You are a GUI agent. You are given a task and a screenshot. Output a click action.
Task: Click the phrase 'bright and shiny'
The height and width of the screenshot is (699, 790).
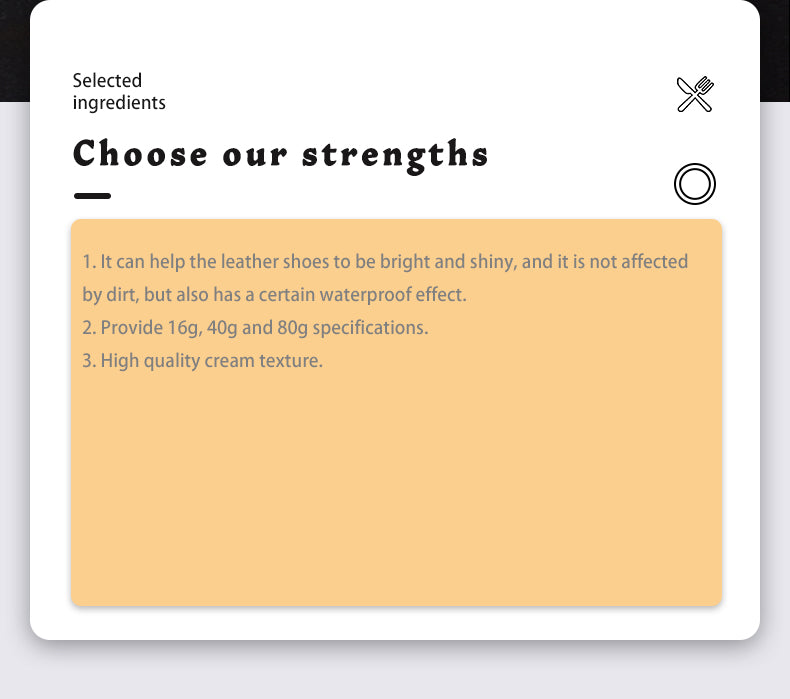click(453, 262)
